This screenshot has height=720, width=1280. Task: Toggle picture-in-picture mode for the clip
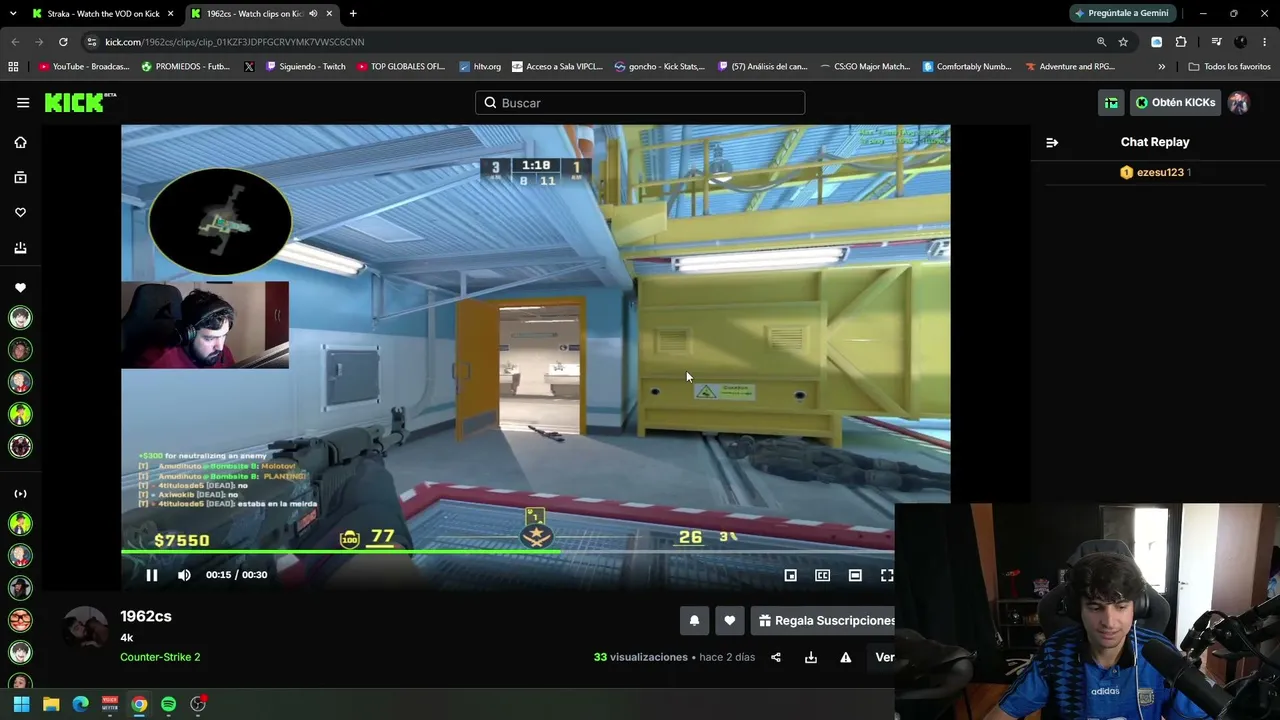click(x=790, y=575)
